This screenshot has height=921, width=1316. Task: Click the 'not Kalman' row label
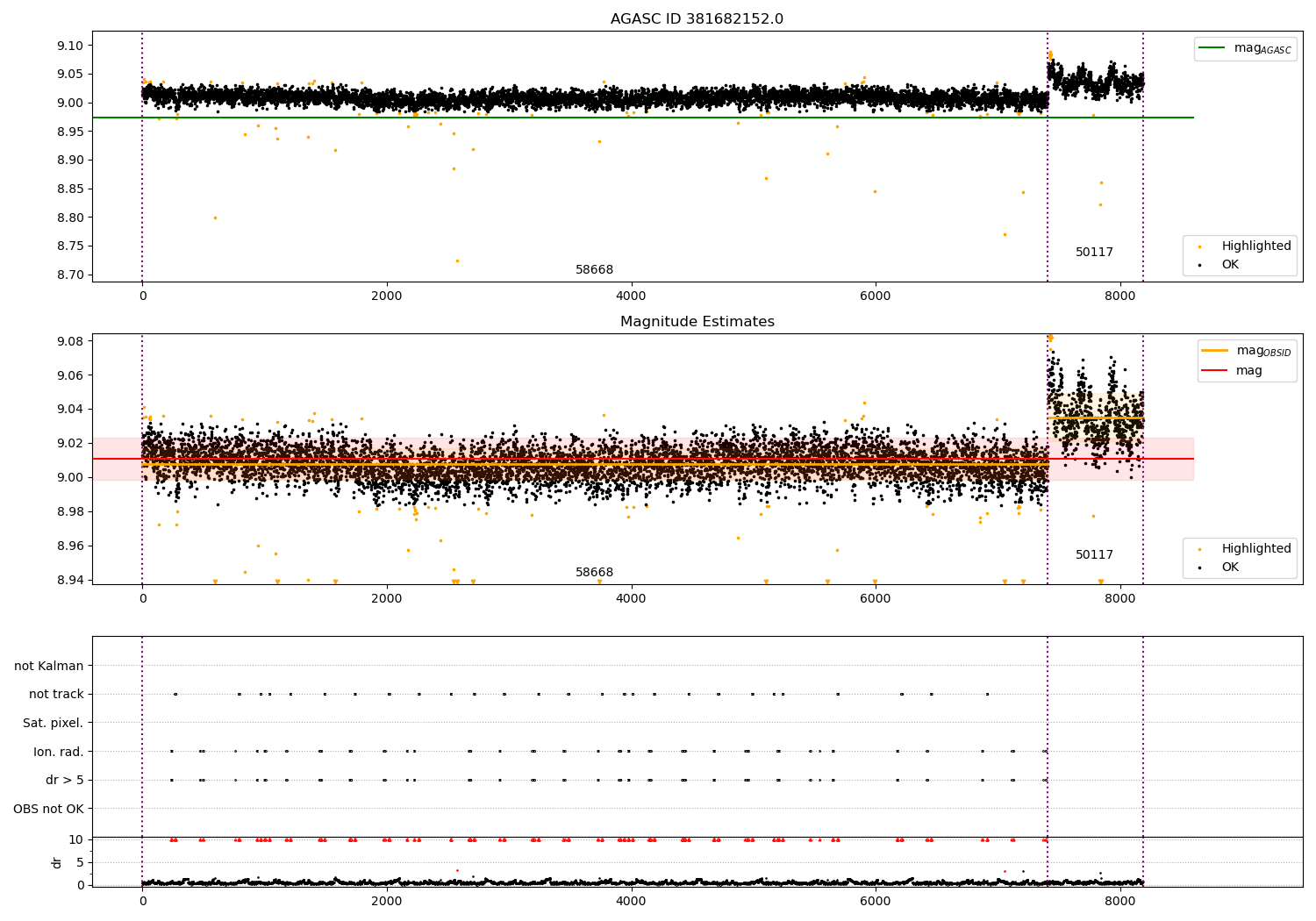pos(49,666)
